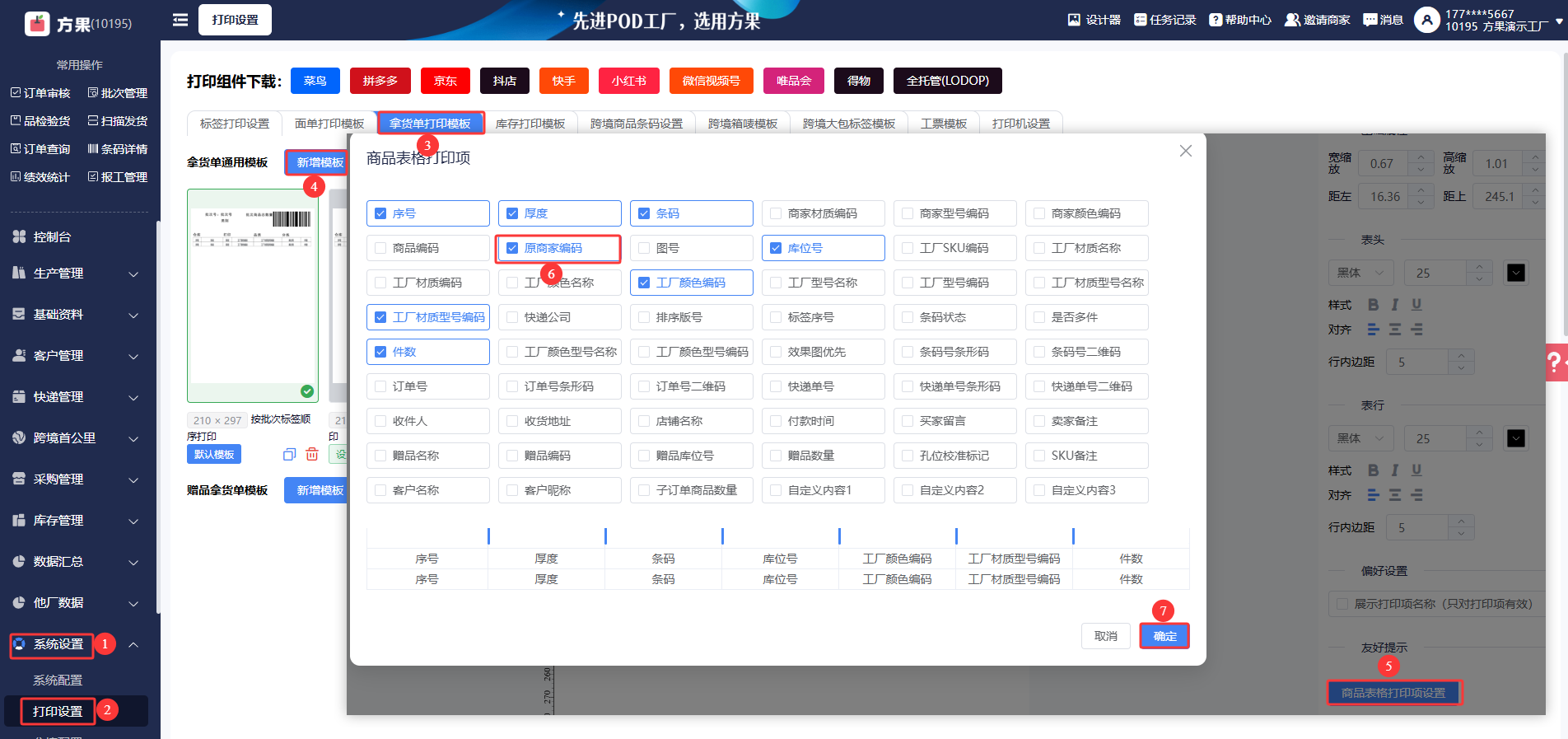The image size is (1568, 739).
Task: Select the 210 × 297 template thumbnail
Action: 253,295
